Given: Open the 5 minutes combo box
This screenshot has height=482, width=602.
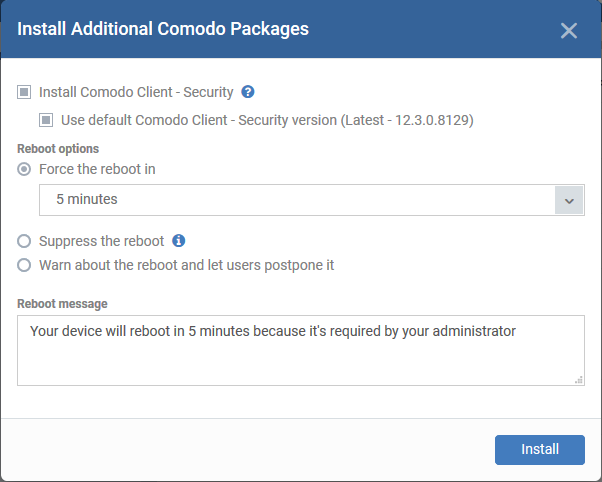Looking at the screenshot, I should pyautogui.click(x=312, y=200).
